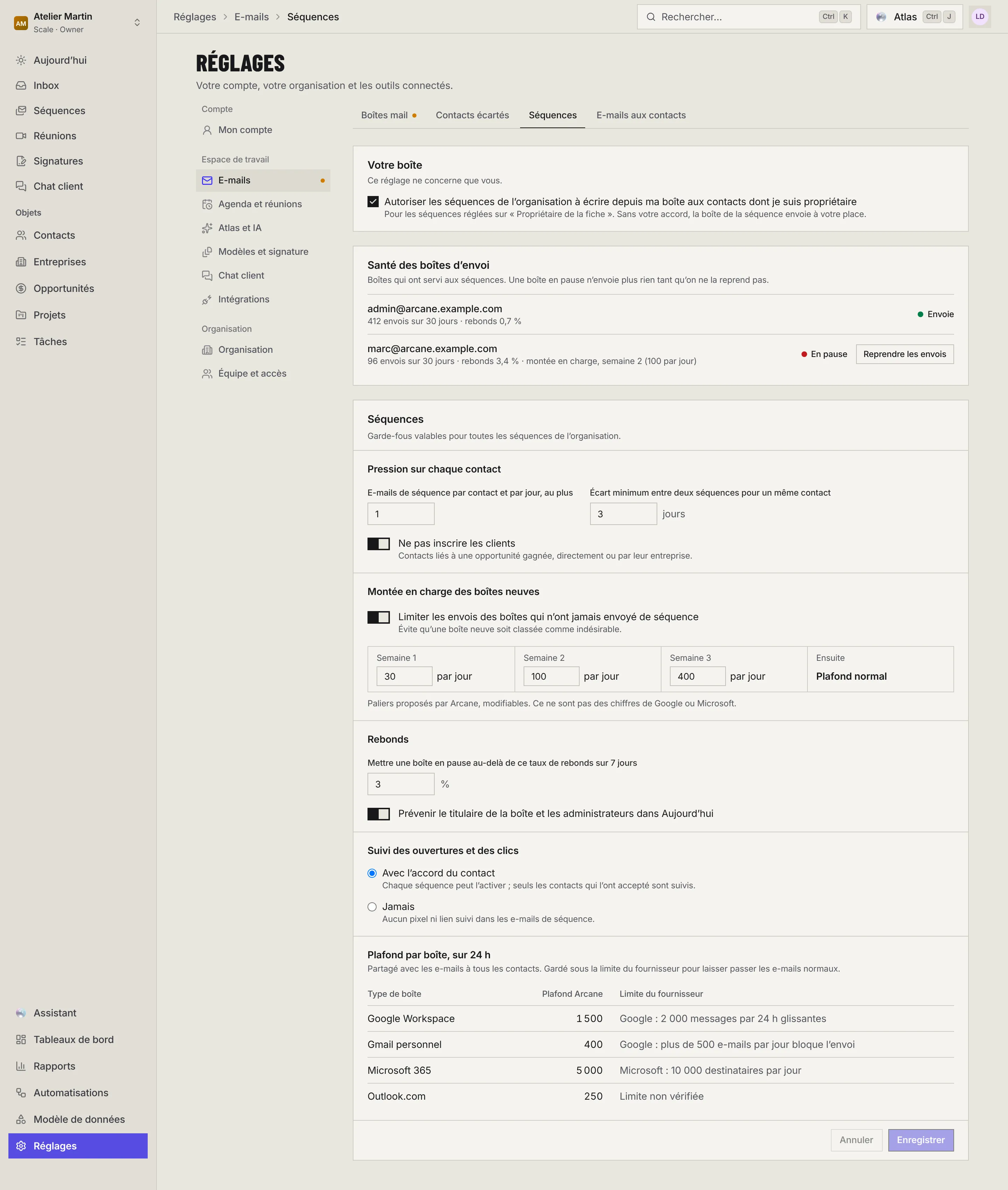
Task: Open the Contacts people icon
Action: (x=21, y=235)
